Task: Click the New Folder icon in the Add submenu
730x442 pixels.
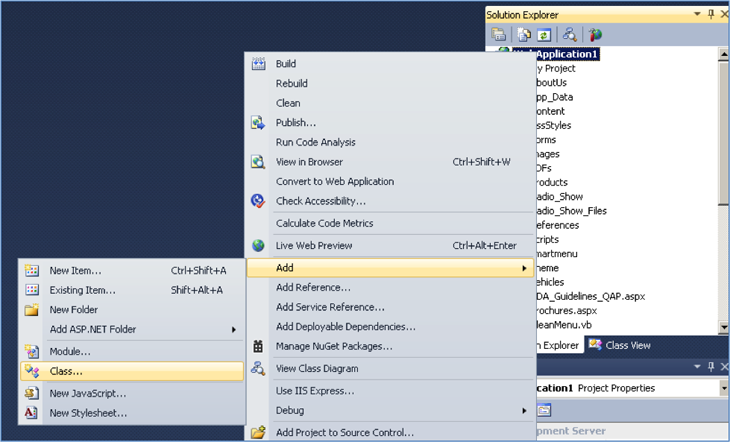Action: coord(32,310)
